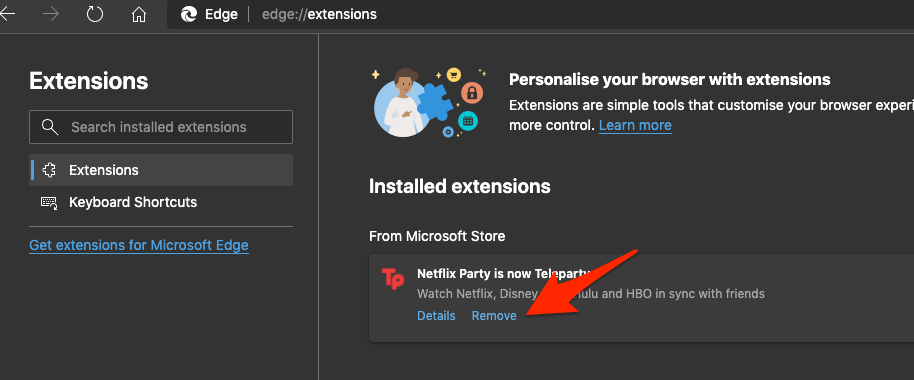Viewport: 914px width, 380px height.
Task: Click the extensions illustration with puzzle piece
Action: (430, 103)
